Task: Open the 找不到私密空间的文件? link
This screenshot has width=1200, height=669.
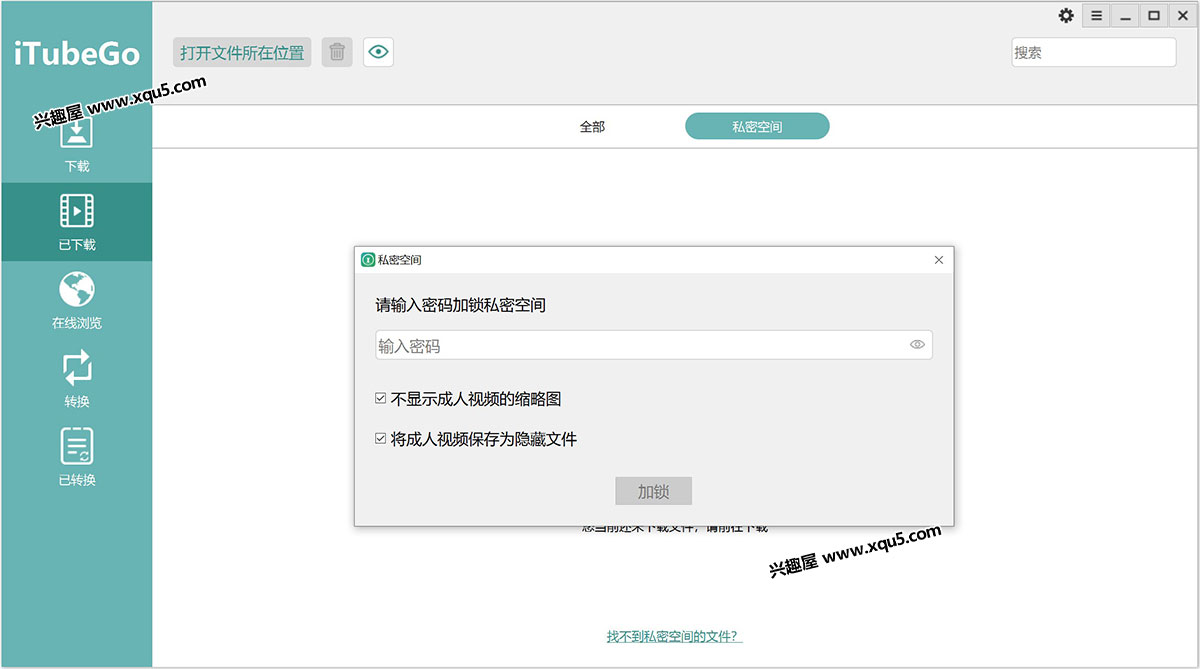Action: [674, 636]
